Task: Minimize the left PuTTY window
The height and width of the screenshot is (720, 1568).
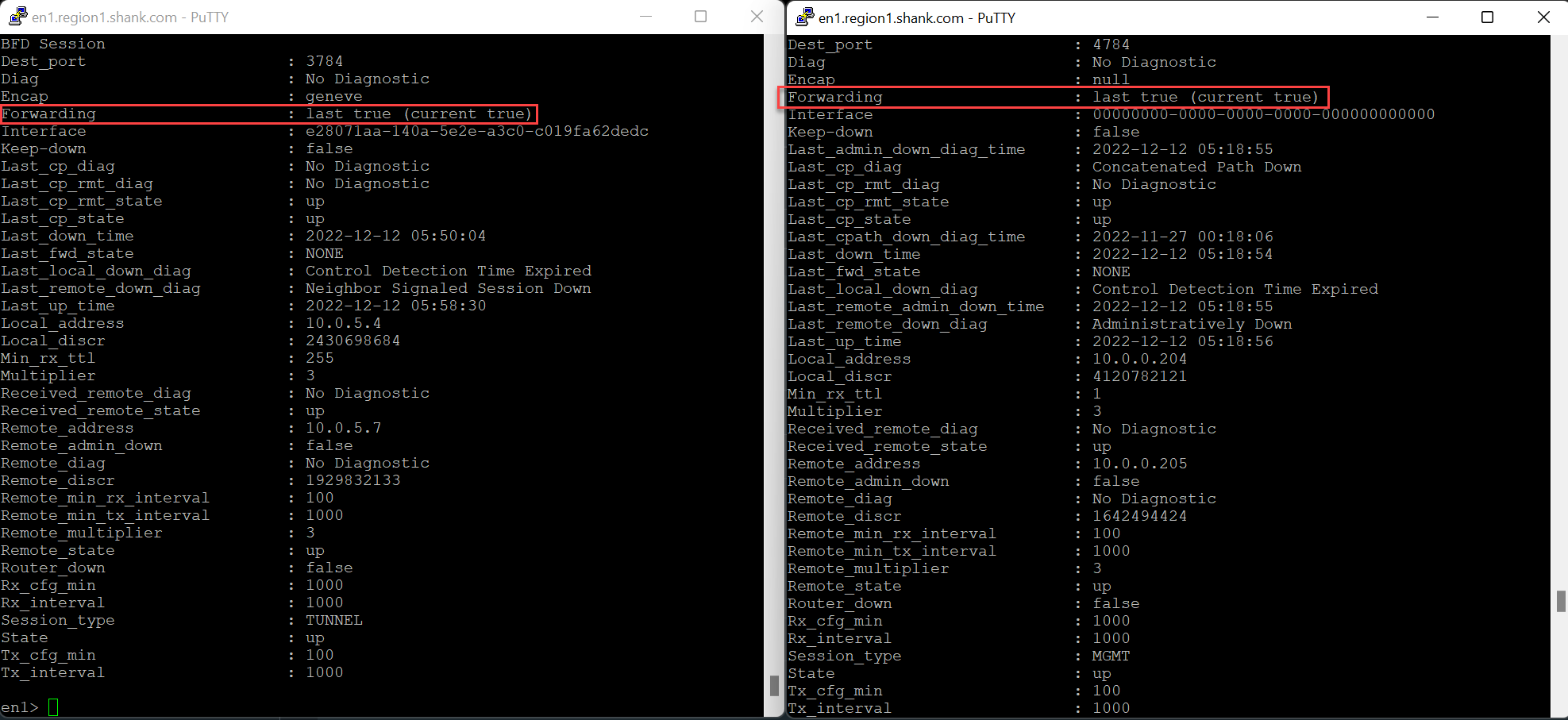Action: pyautogui.click(x=646, y=17)
